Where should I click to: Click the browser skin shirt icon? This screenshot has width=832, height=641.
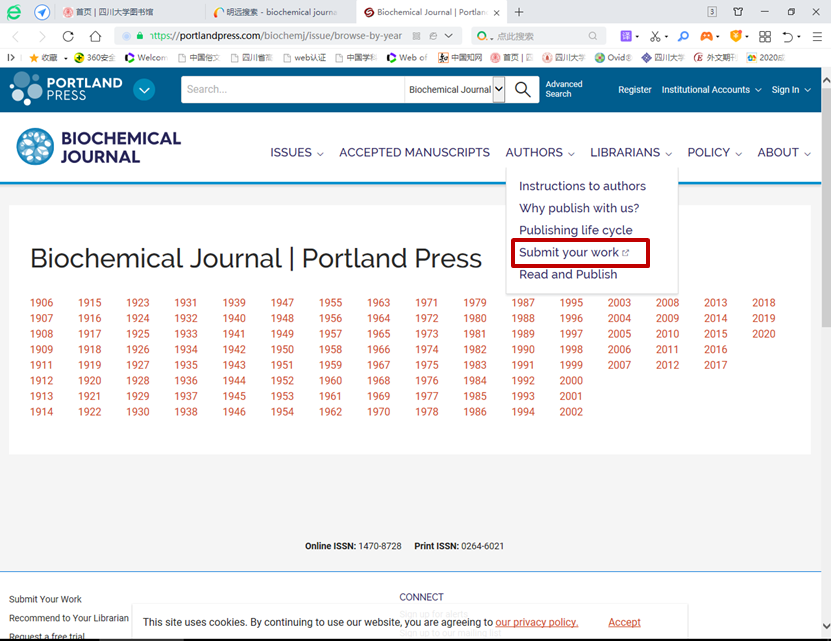point(738,12)
